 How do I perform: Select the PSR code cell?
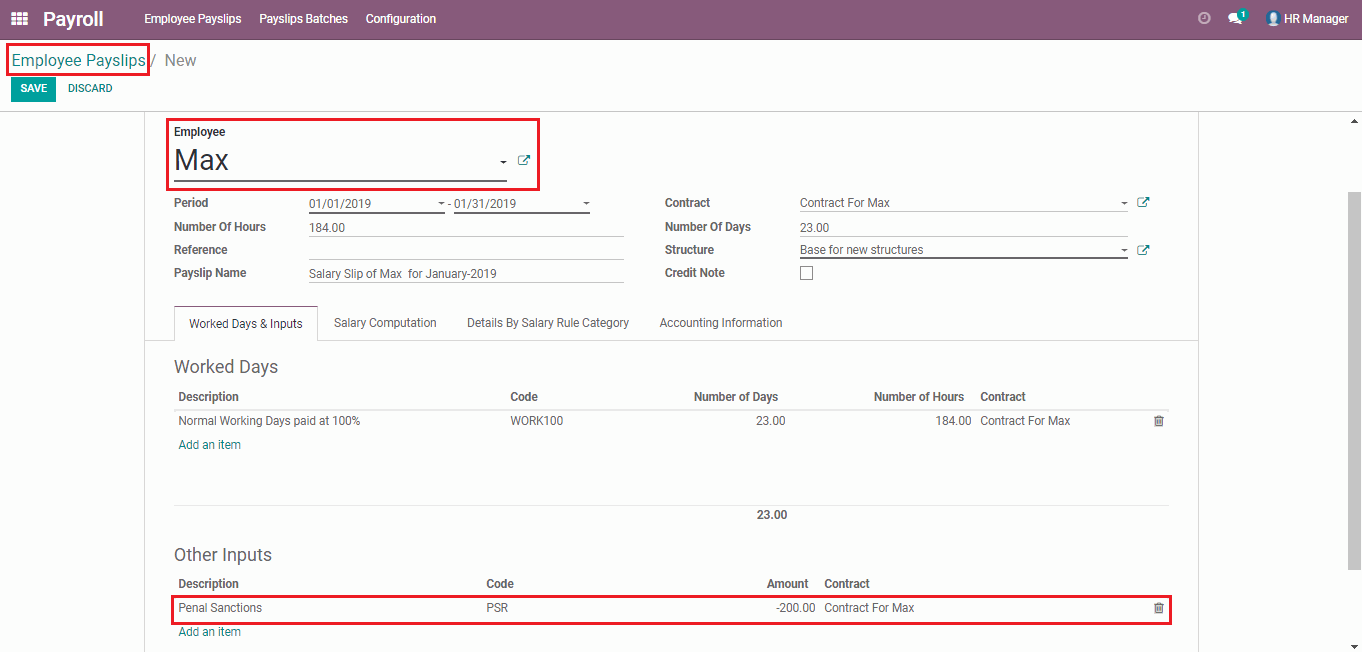[497, 608]
